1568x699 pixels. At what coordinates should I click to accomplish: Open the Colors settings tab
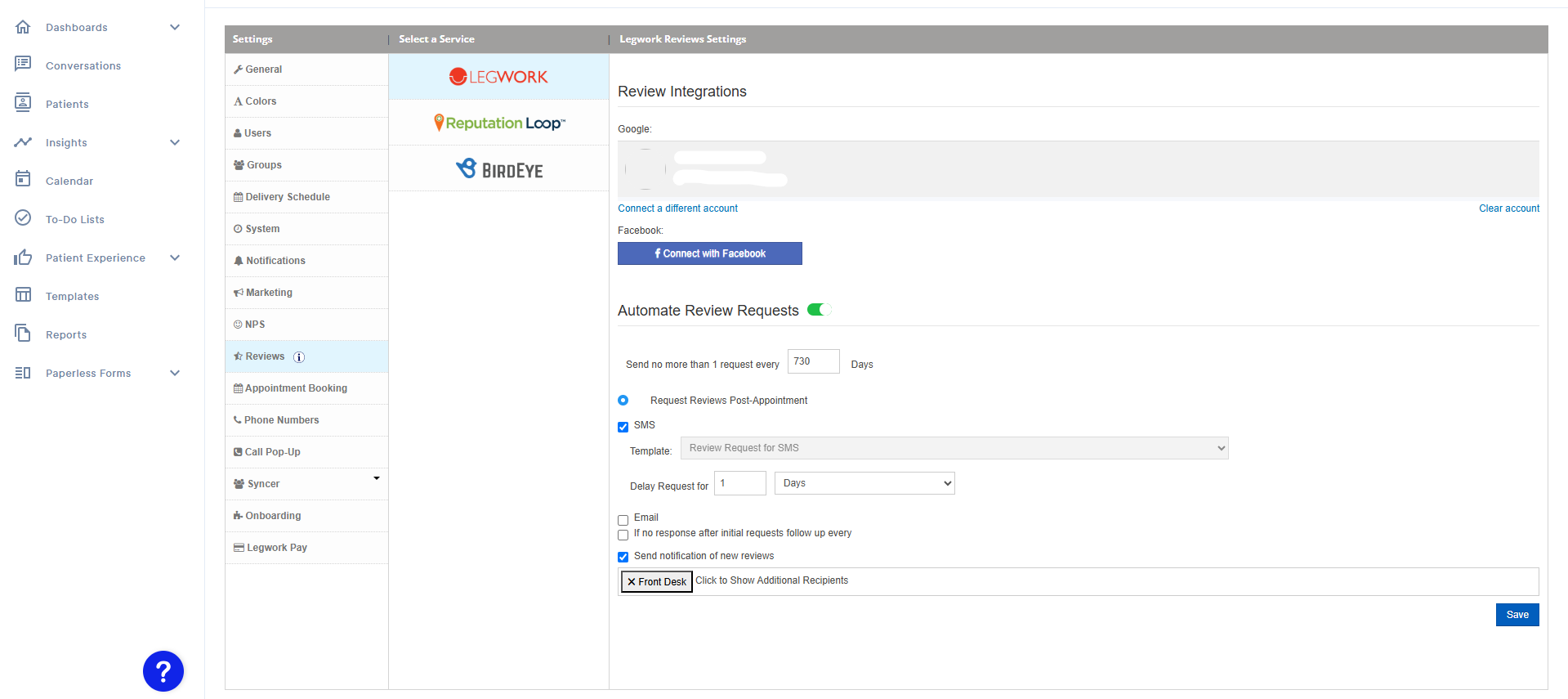click(x=306, y=101)
